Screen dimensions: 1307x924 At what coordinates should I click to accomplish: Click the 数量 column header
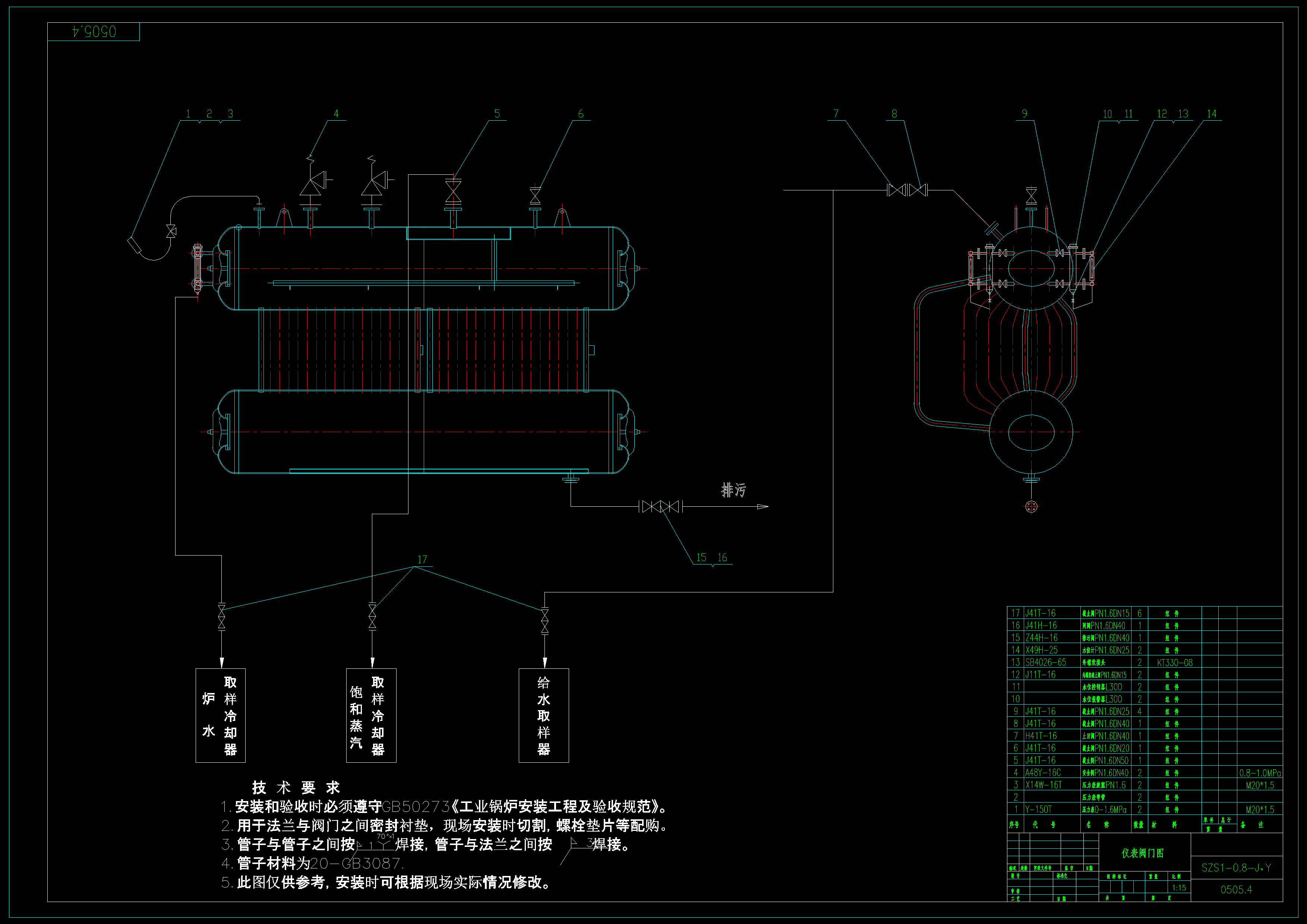point(1138,825)
